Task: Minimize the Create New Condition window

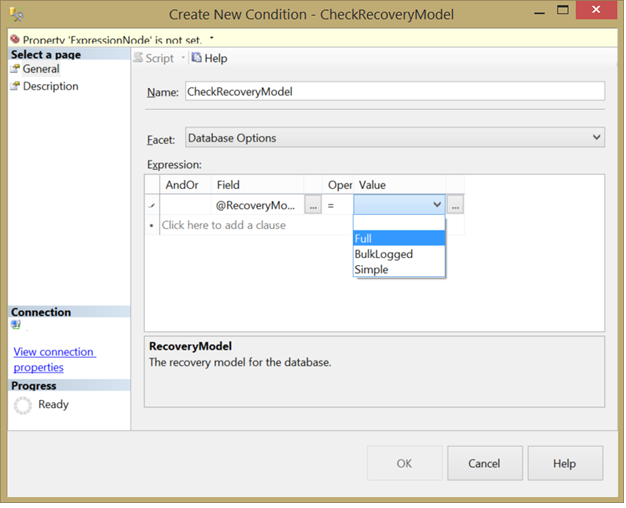Action: pos(540,12)
